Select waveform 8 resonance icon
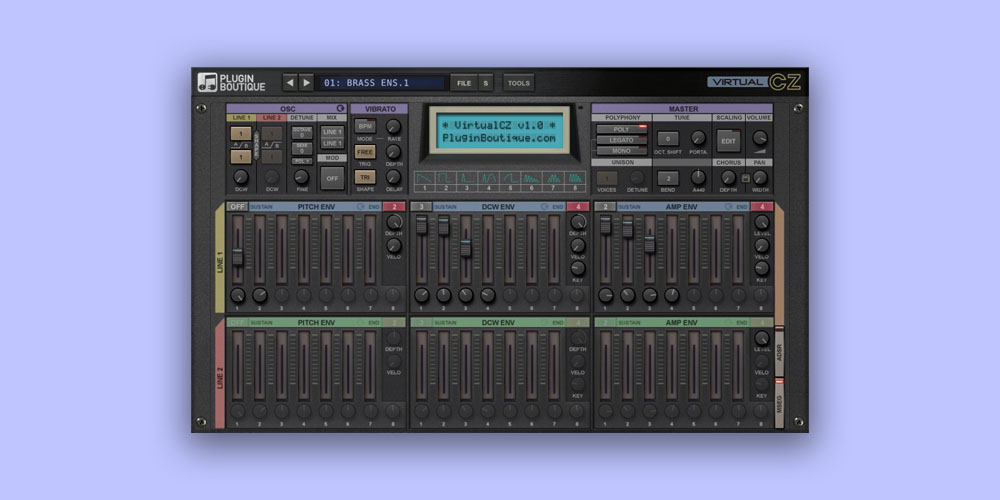Screen dimensions: 1000x500 (x=575, y=181)
